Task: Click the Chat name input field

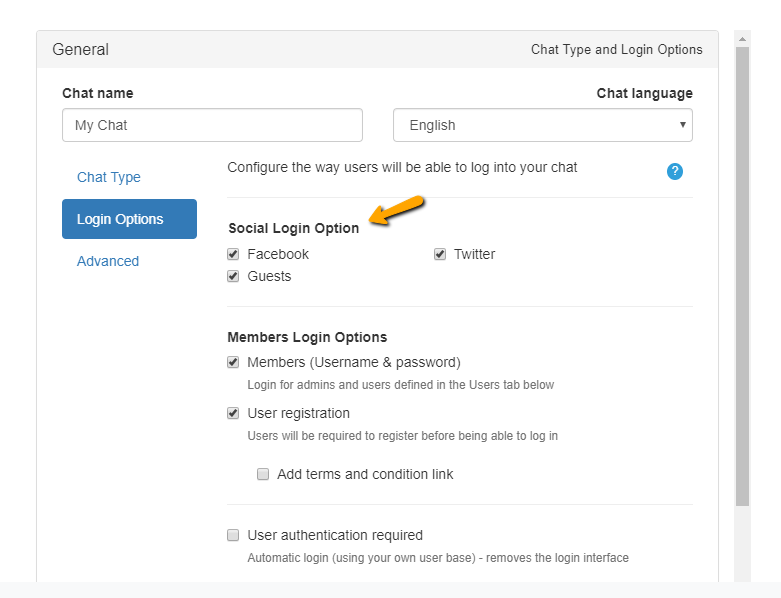Action: coord(212,125)
